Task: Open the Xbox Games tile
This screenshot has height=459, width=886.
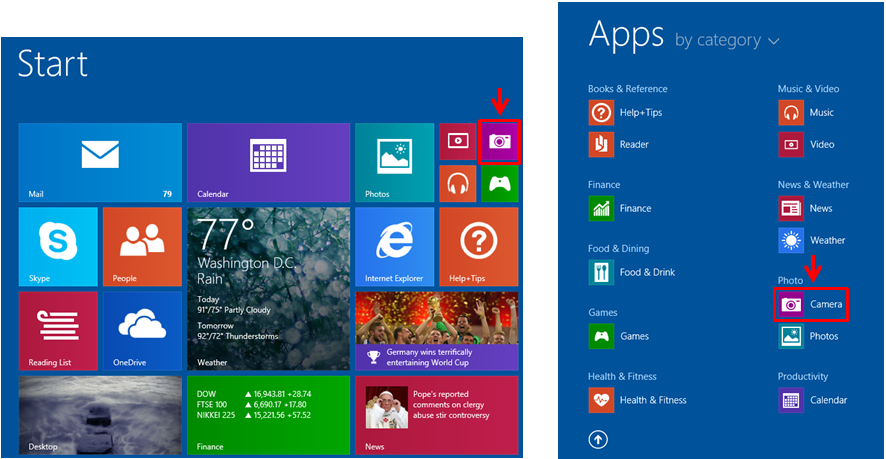Action: 500,183
